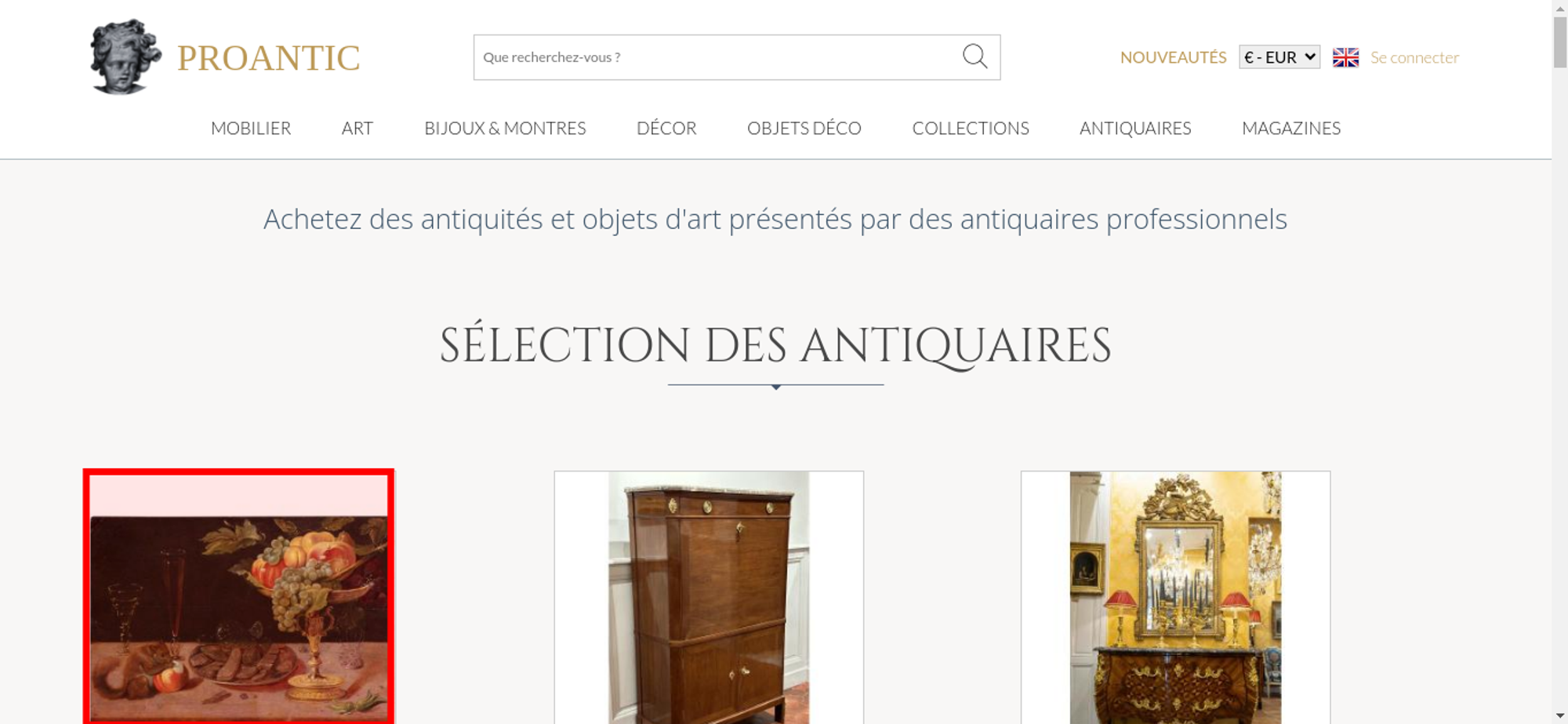Click the NOUVEAUTÉS link

[x=1173, y=57]
